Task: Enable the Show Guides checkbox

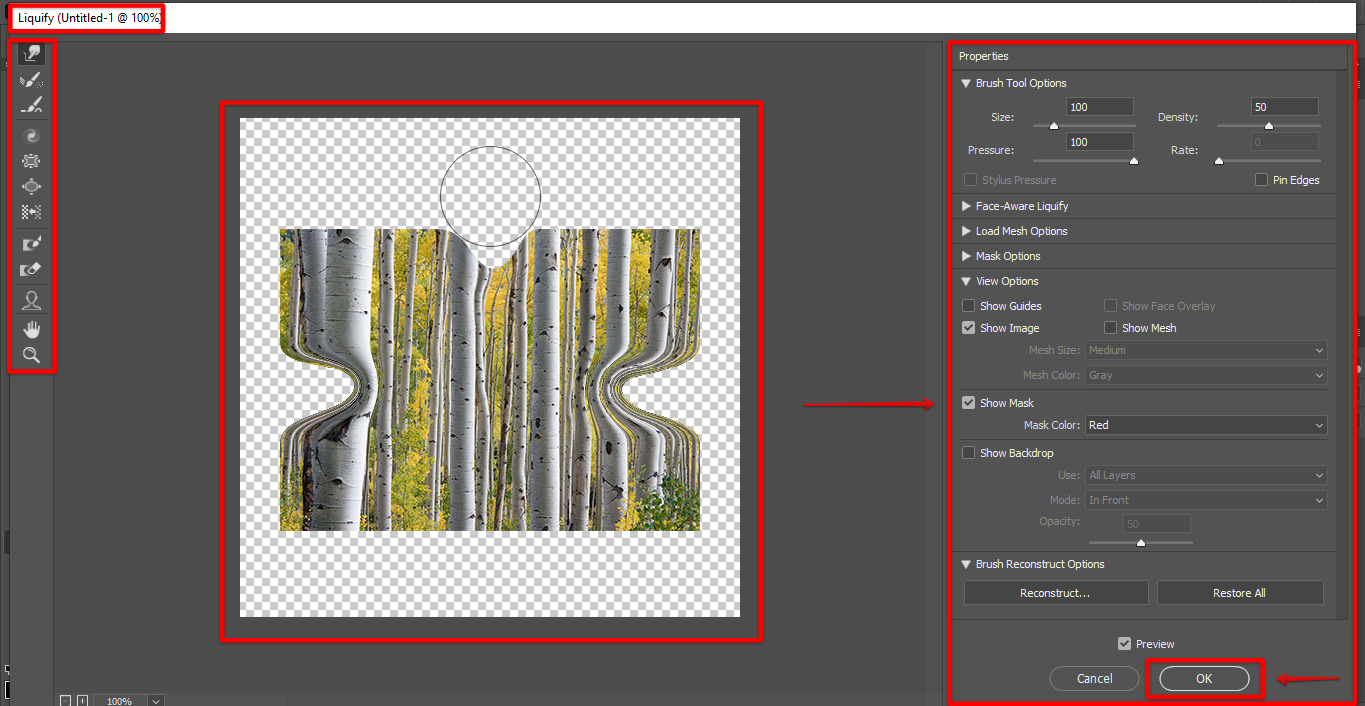Action: [968, 306]
